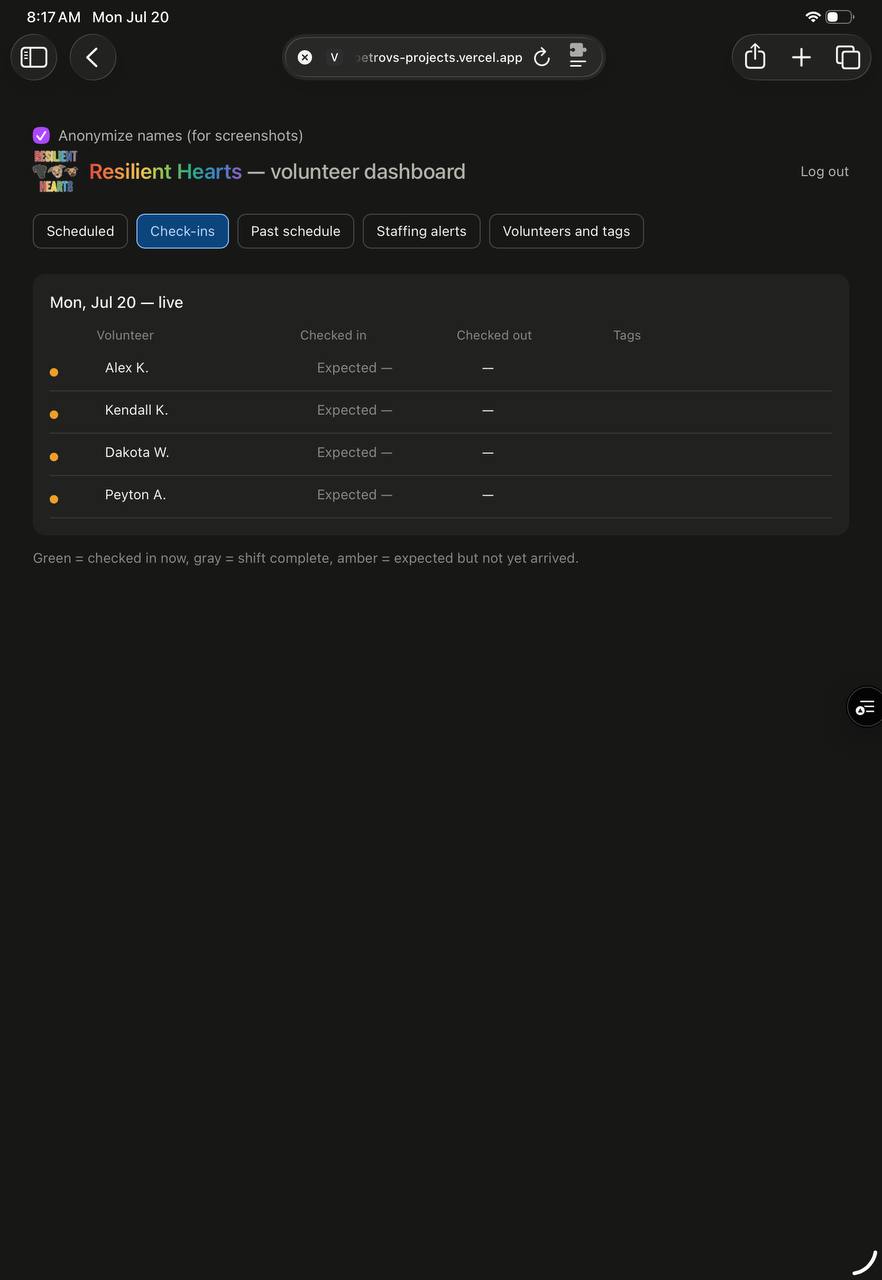
Task: Open the Share sheet icon
Action: [755, 57]
